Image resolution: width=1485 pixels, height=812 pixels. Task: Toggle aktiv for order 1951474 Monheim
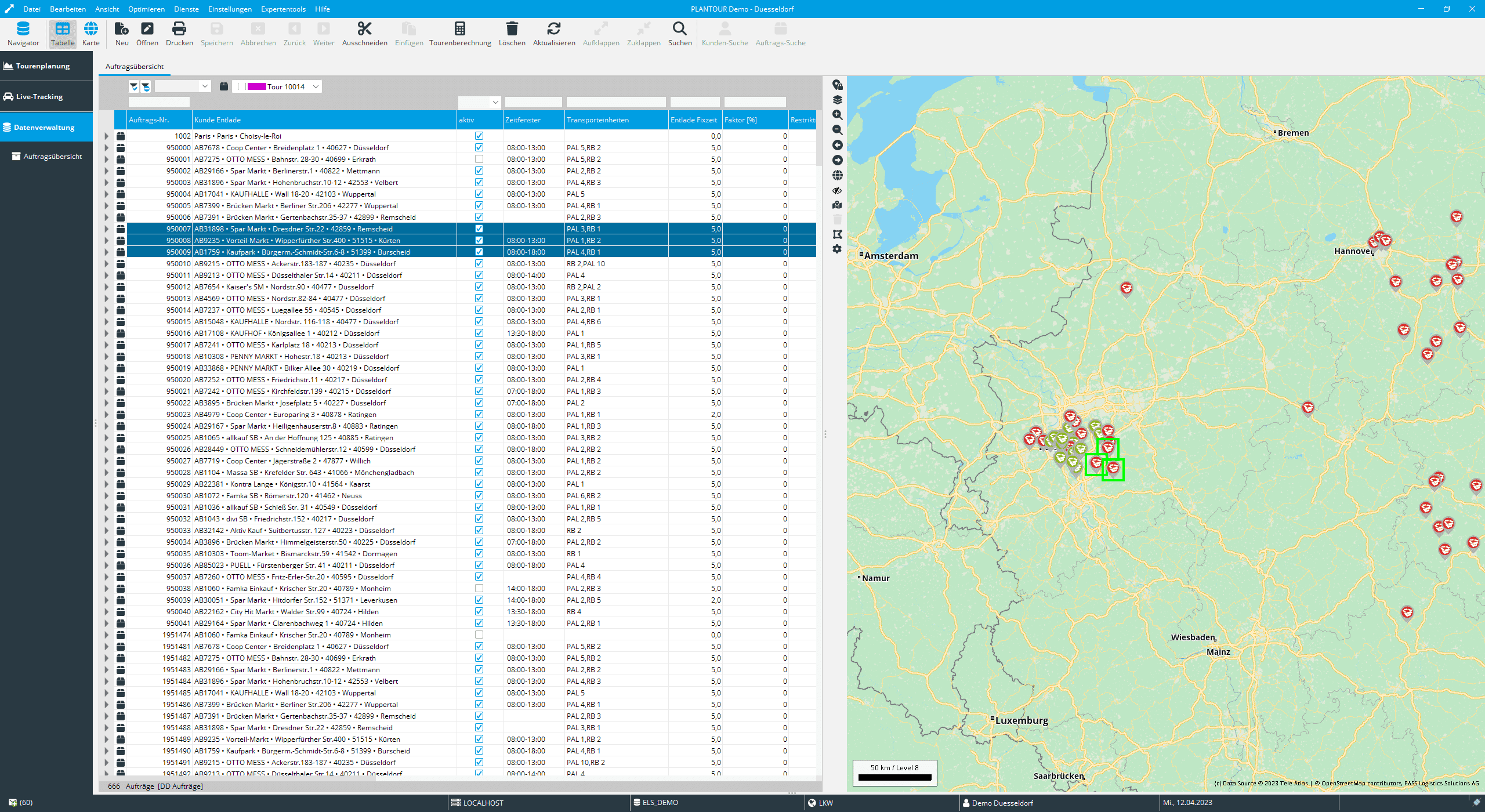479,635
